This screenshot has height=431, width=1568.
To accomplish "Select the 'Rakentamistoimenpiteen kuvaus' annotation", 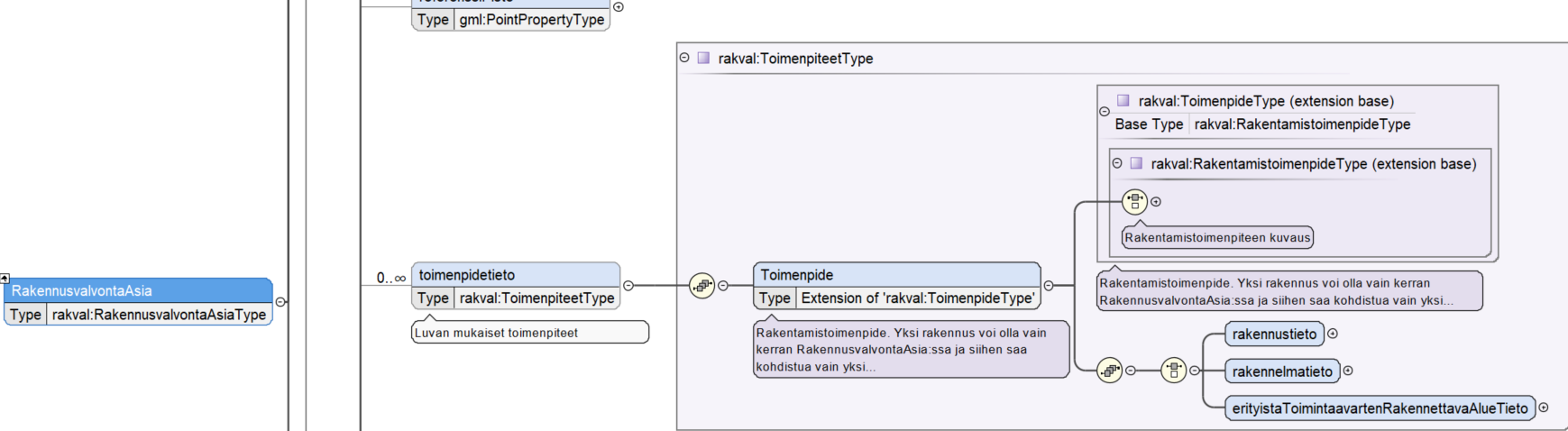I will click(1217, 238).
